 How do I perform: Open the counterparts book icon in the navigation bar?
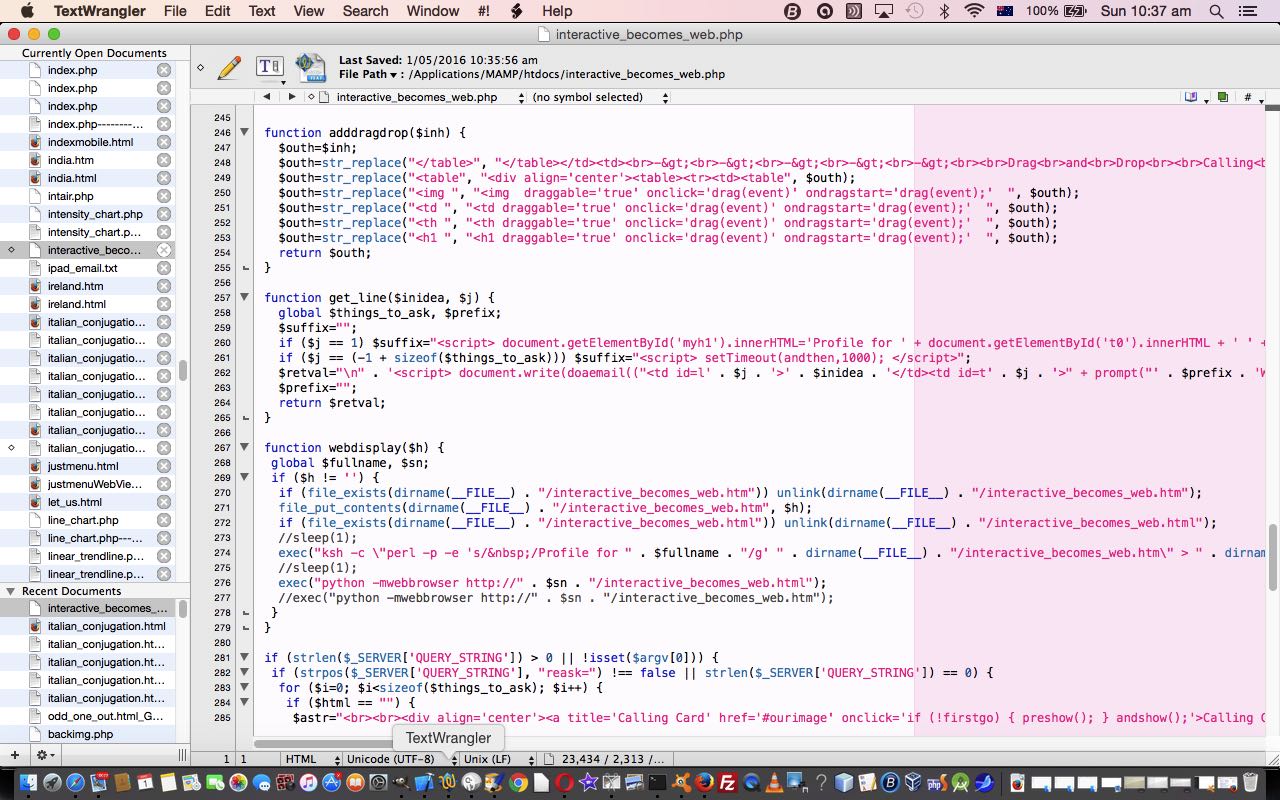pos(1191,97)
